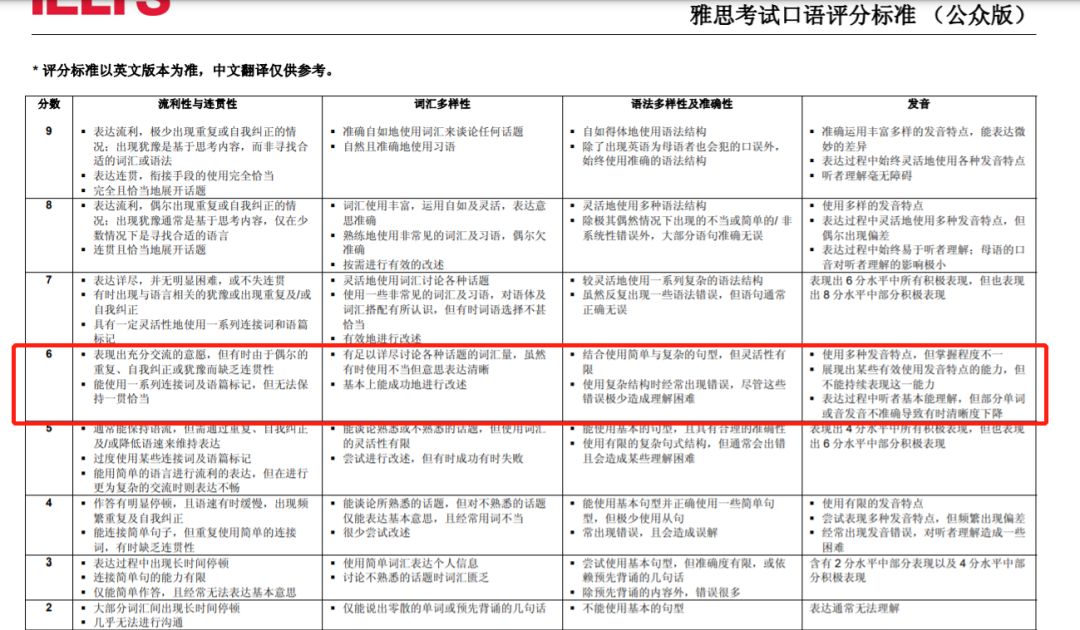Select the 语法多样性及准确性 column header
Image resolution: width=1080 pixels, height=630 pixels.
coord(682,104)
